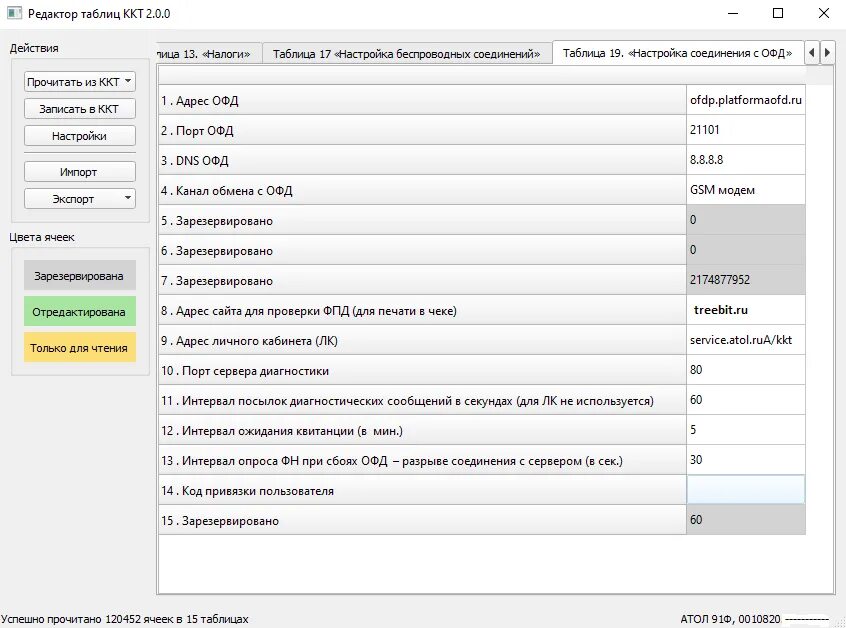Image resolution: width=846 pixels, height=628 pixels.
Task: Select 'service.atol.ruA/kkt' cell
Action: (746, 340)
